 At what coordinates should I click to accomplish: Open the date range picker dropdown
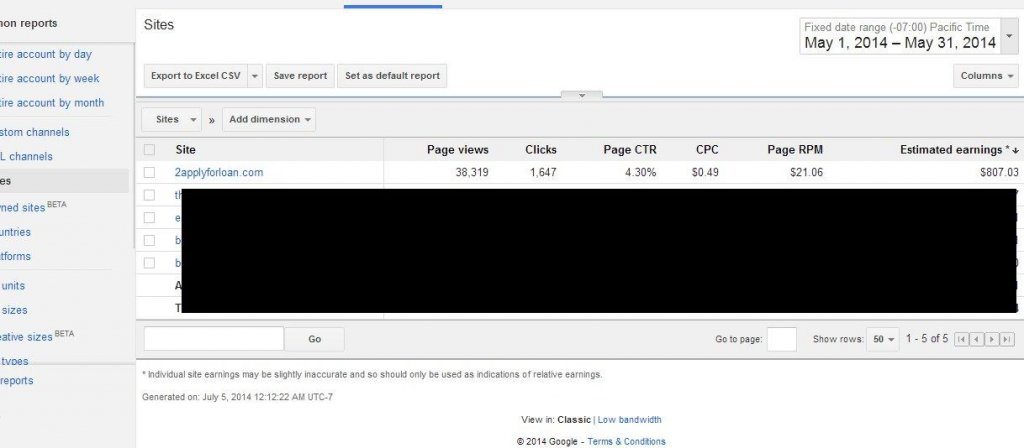(1010, 36)
